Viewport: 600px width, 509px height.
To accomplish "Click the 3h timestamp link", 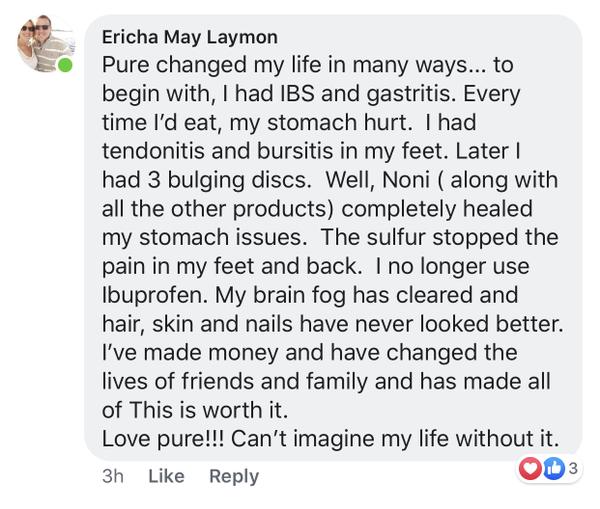I will point(113,476).
